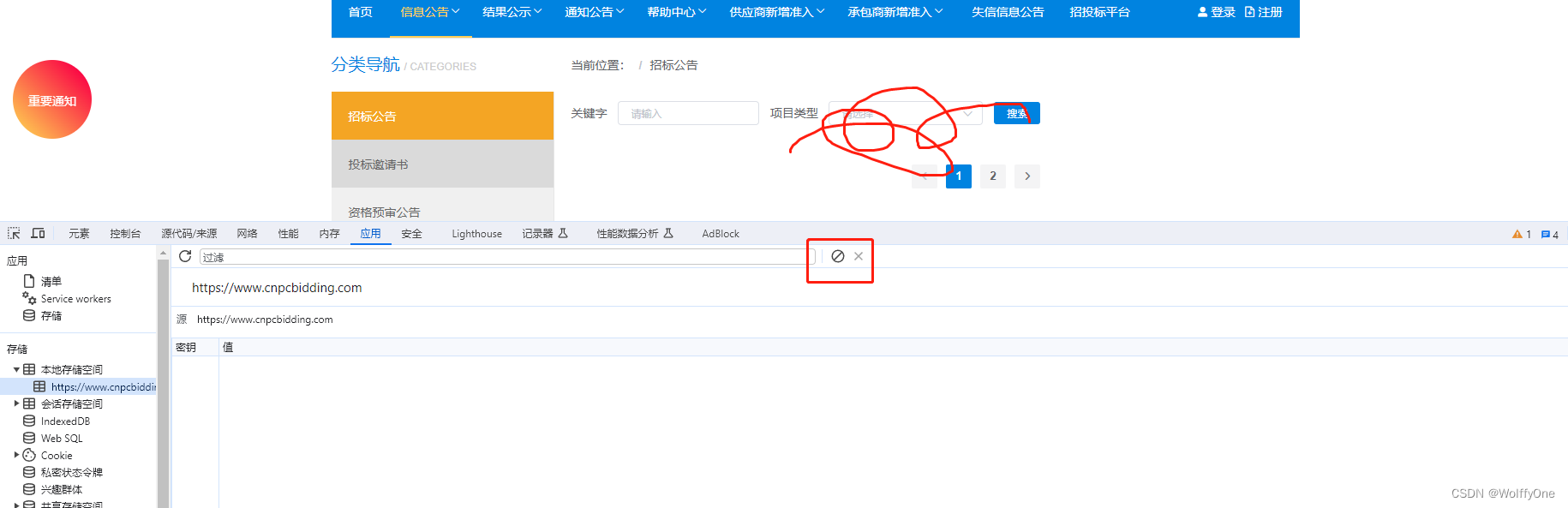Click page 1 pagination button
Viewport: 1568px width, 508px height.
959,176
